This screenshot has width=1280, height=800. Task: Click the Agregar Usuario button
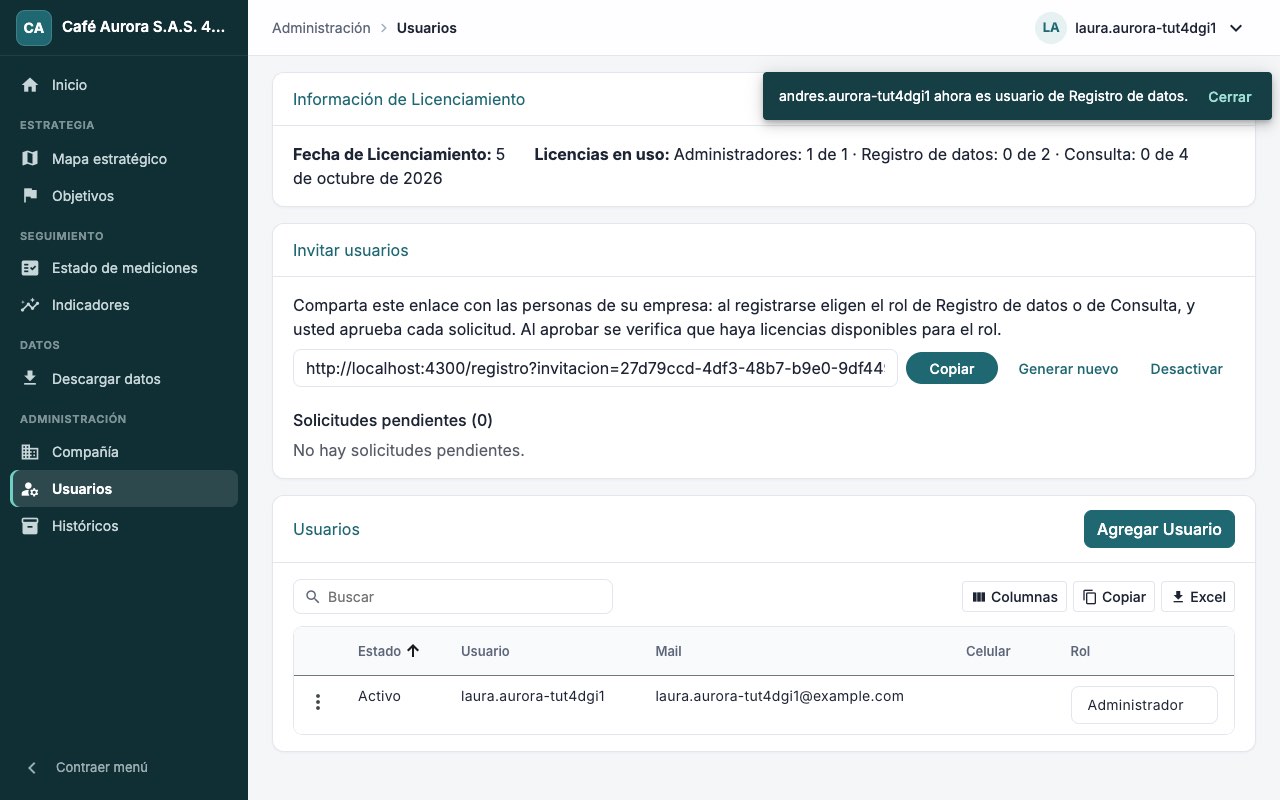coord(1159,530)
